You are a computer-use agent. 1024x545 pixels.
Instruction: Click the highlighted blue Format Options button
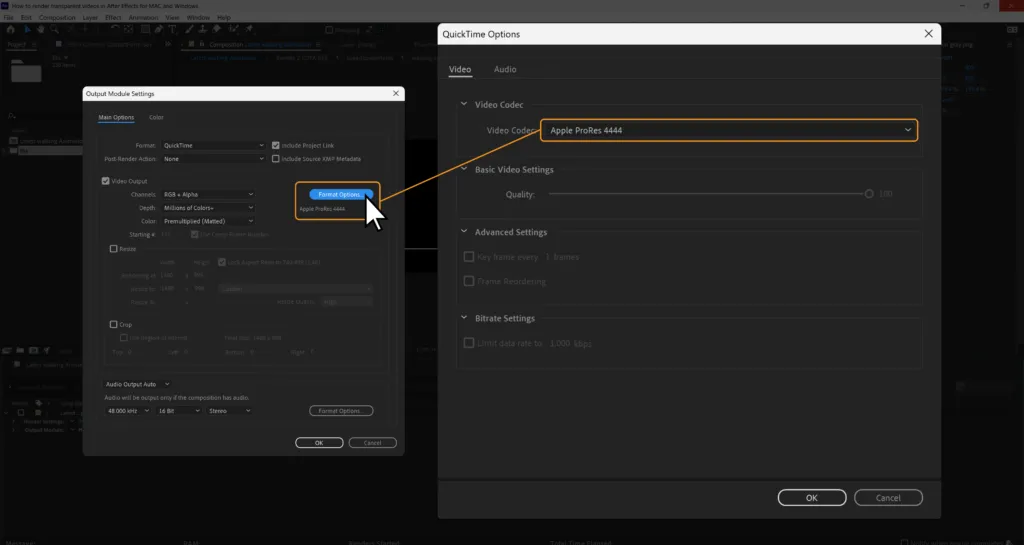coord(341,195)
